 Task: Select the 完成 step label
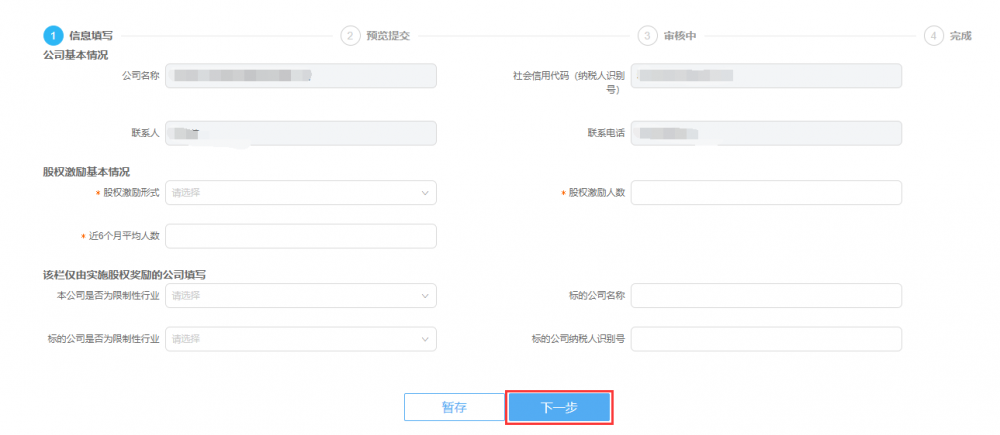(x=961, y=35)
